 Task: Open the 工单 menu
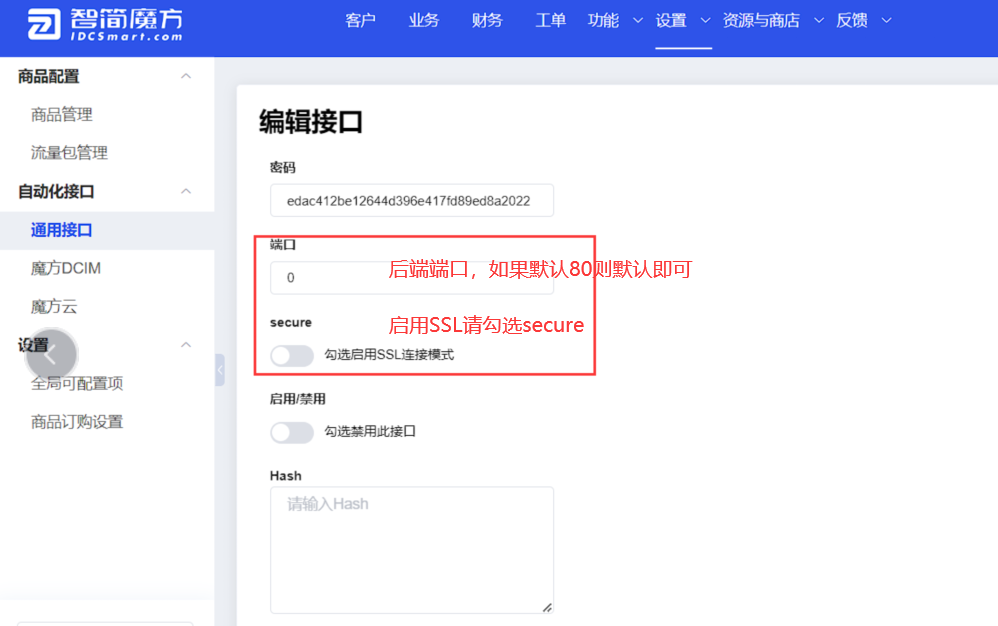coord(551,20)
